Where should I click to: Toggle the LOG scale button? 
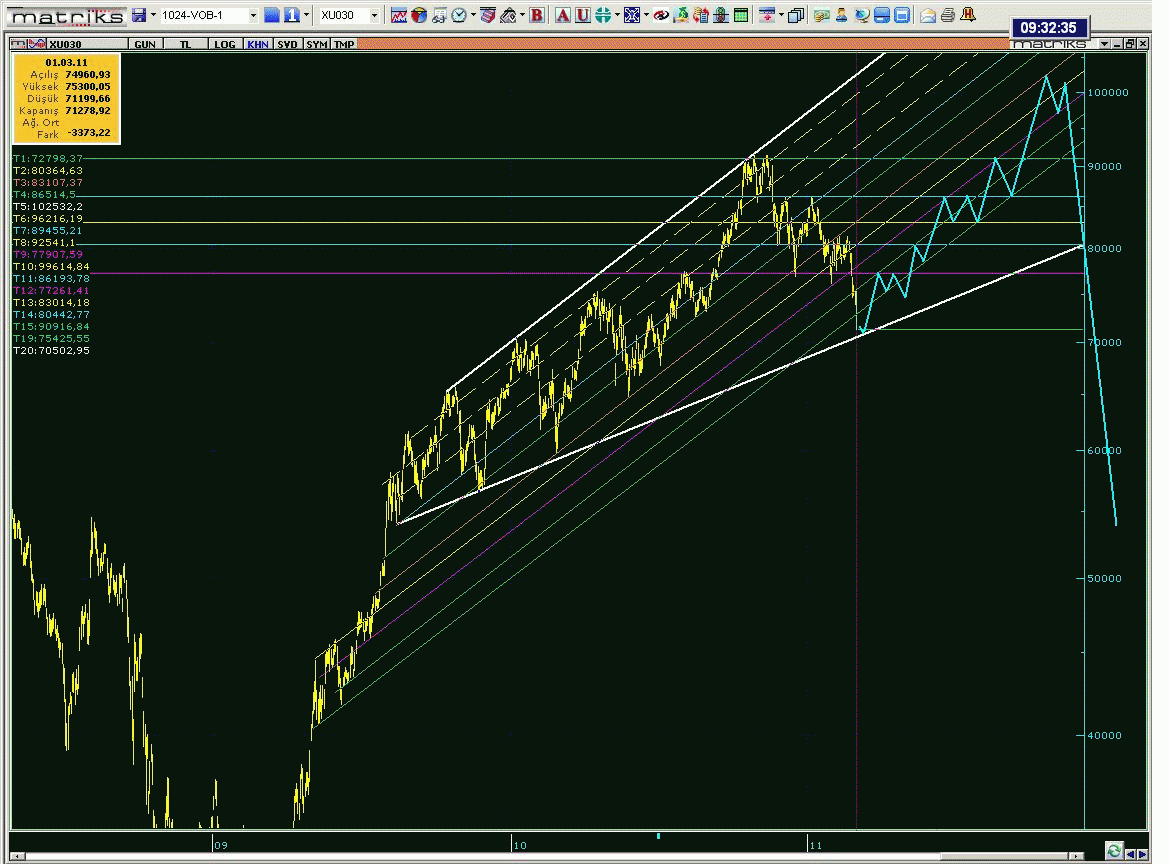[x=225, y=45]
